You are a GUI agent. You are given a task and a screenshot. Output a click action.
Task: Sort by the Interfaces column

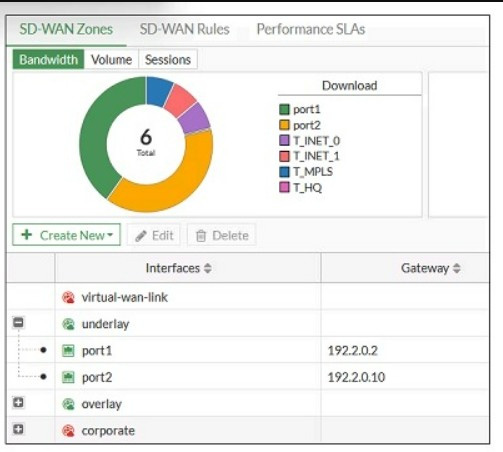coord(179,268)
